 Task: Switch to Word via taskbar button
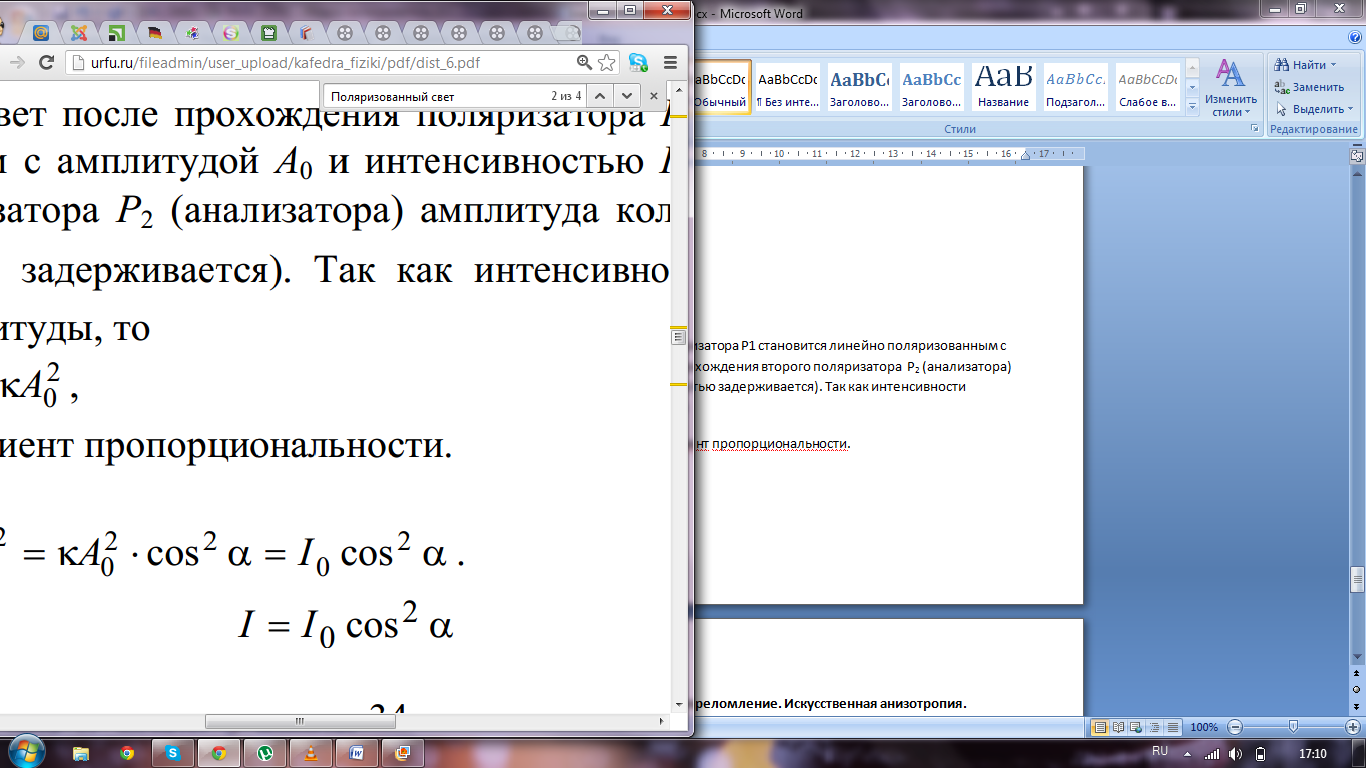tap(357, 752)
